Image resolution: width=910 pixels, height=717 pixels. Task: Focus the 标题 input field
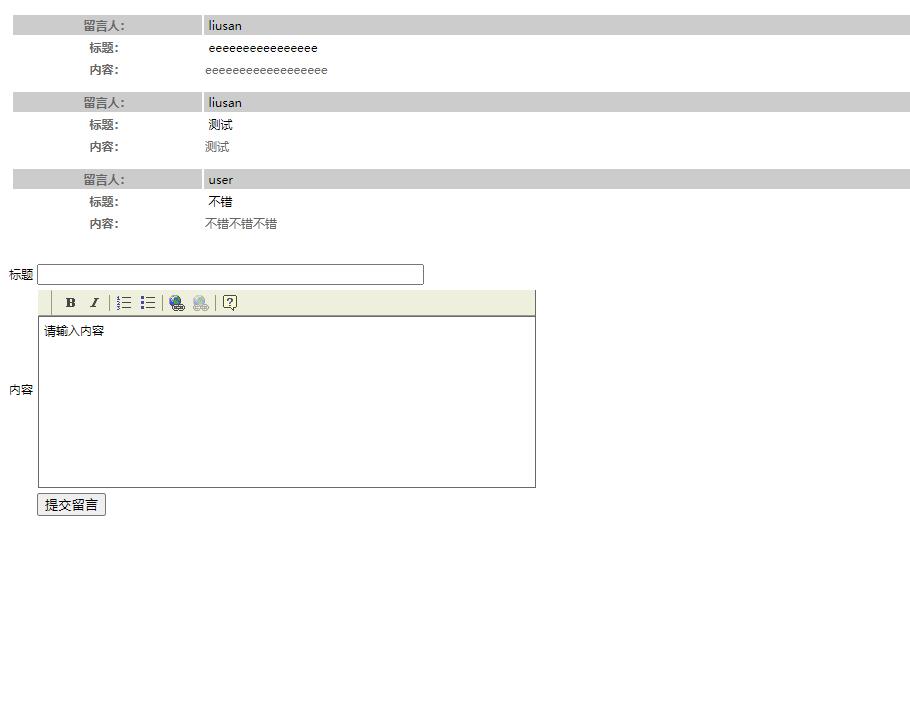[x=230, y=275]
